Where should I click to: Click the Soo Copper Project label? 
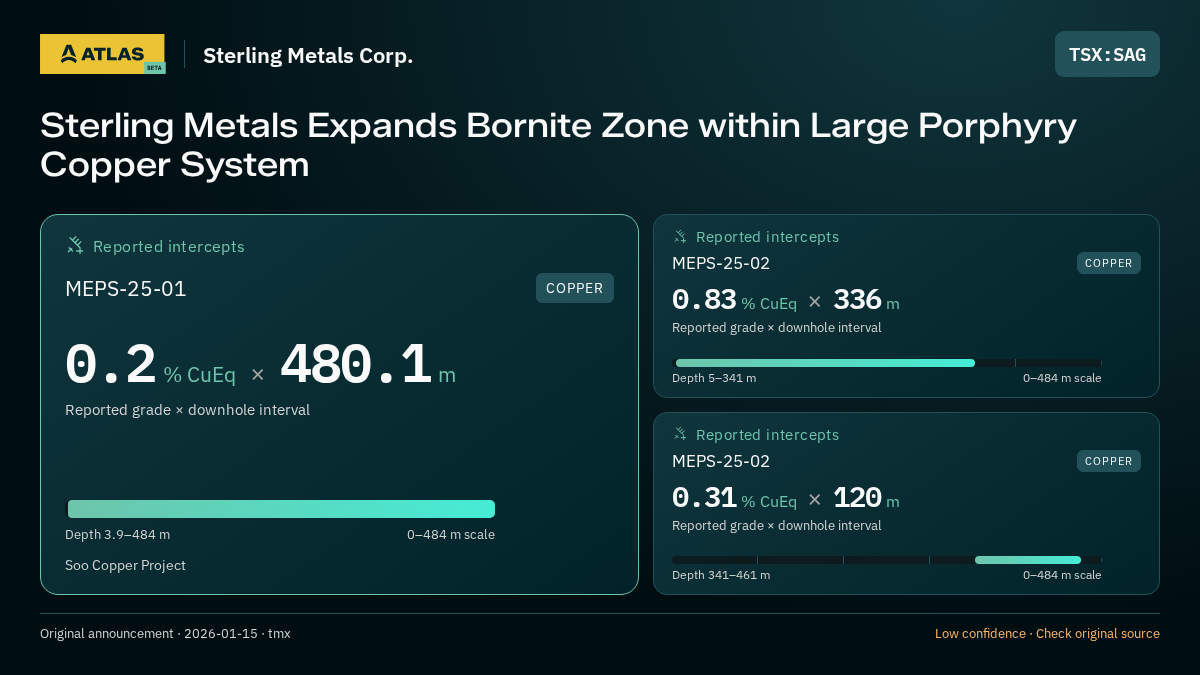[125, 565]
